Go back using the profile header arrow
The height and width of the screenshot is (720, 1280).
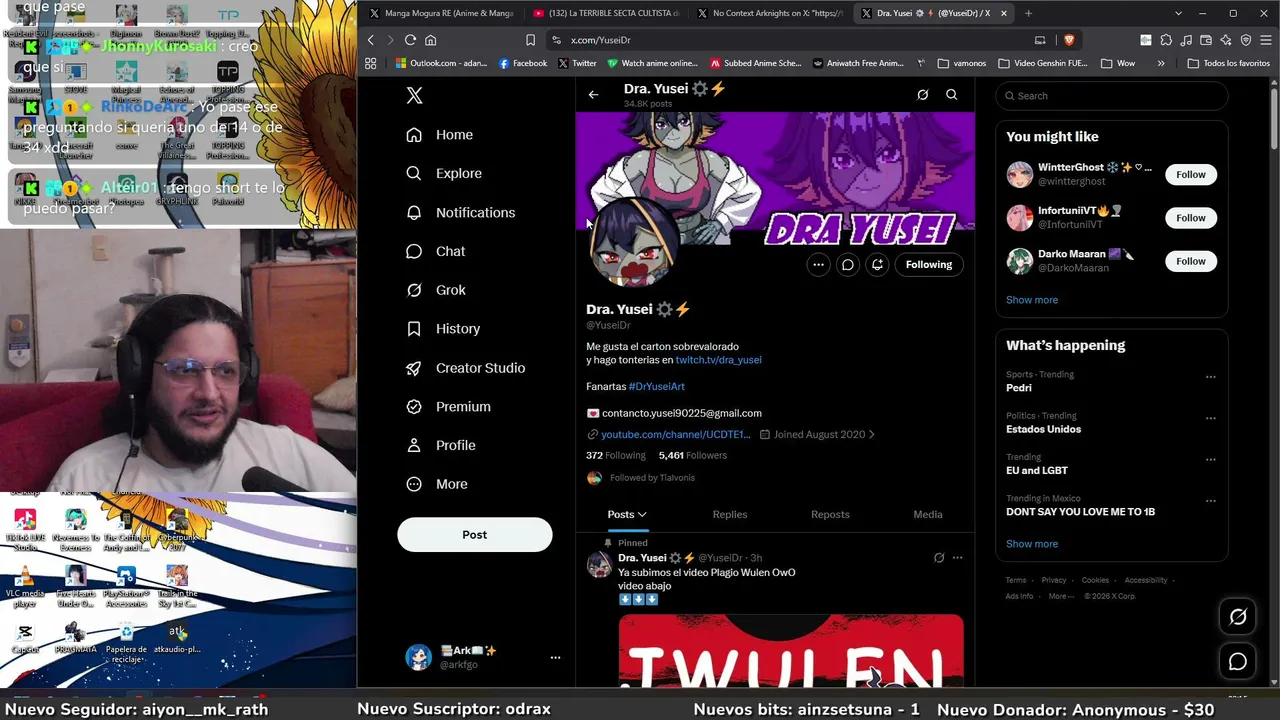(x=593, y=95)
